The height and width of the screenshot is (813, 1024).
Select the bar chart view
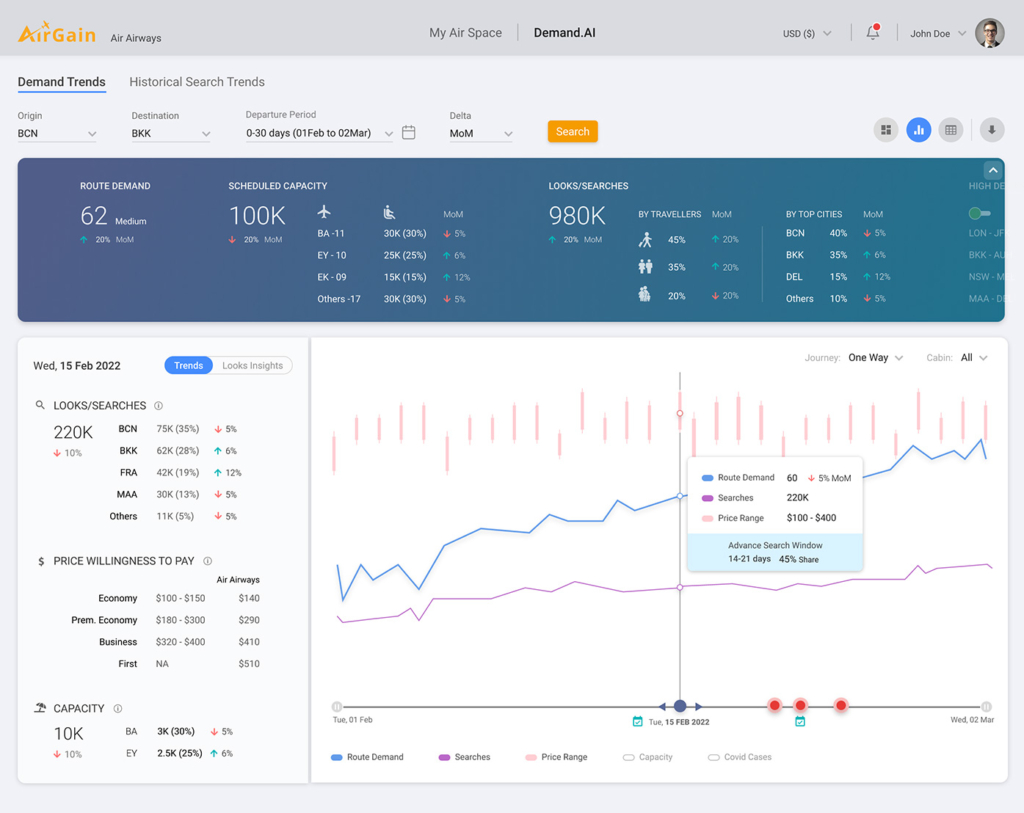pos(918,129)
